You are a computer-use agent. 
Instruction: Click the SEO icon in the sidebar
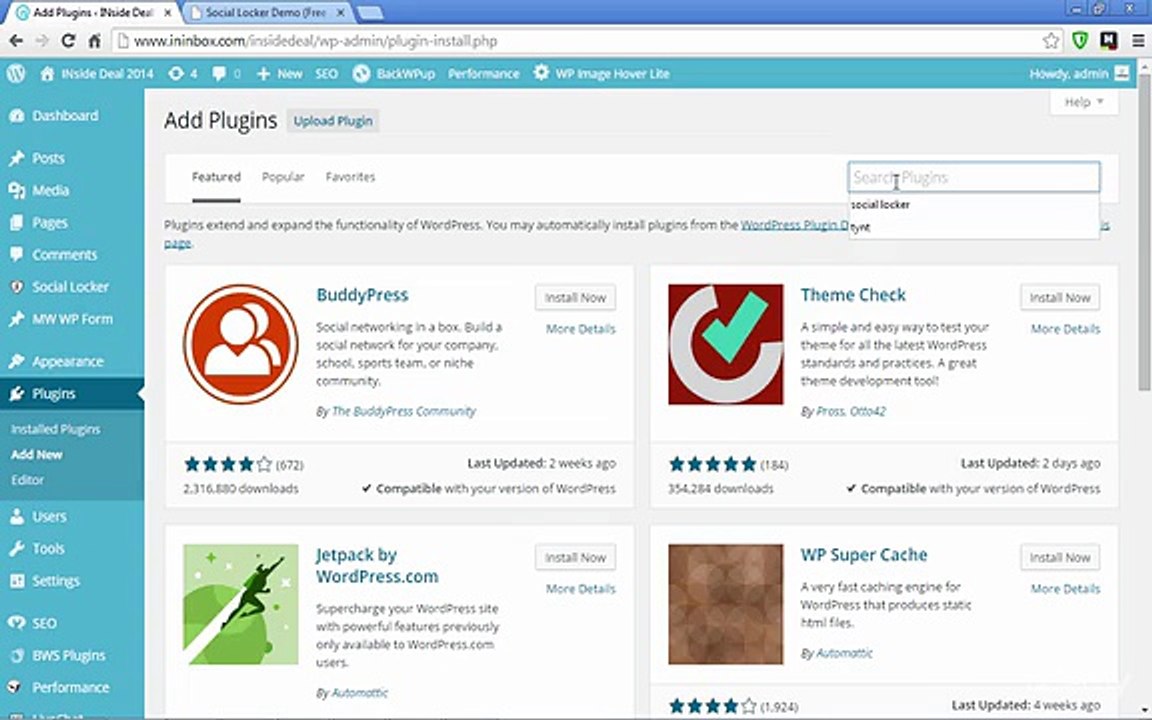16,623
